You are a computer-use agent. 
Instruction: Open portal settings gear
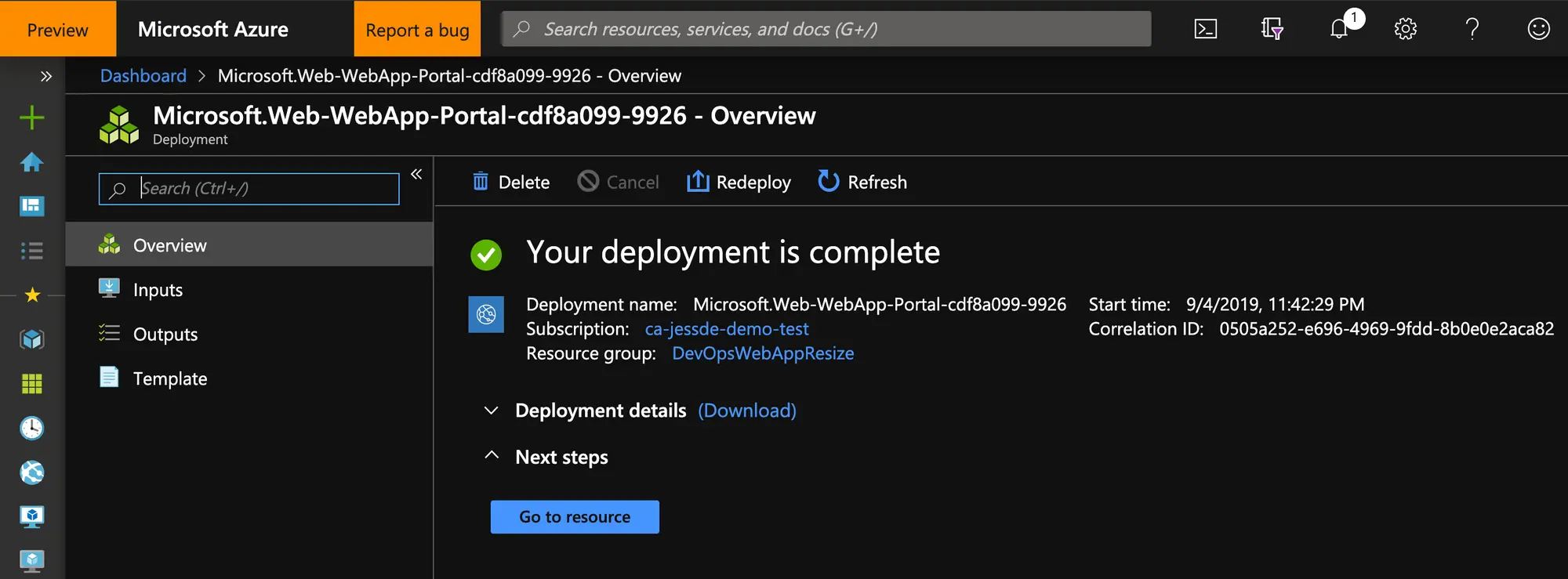pyautogui.click(x=1405, y=29)
